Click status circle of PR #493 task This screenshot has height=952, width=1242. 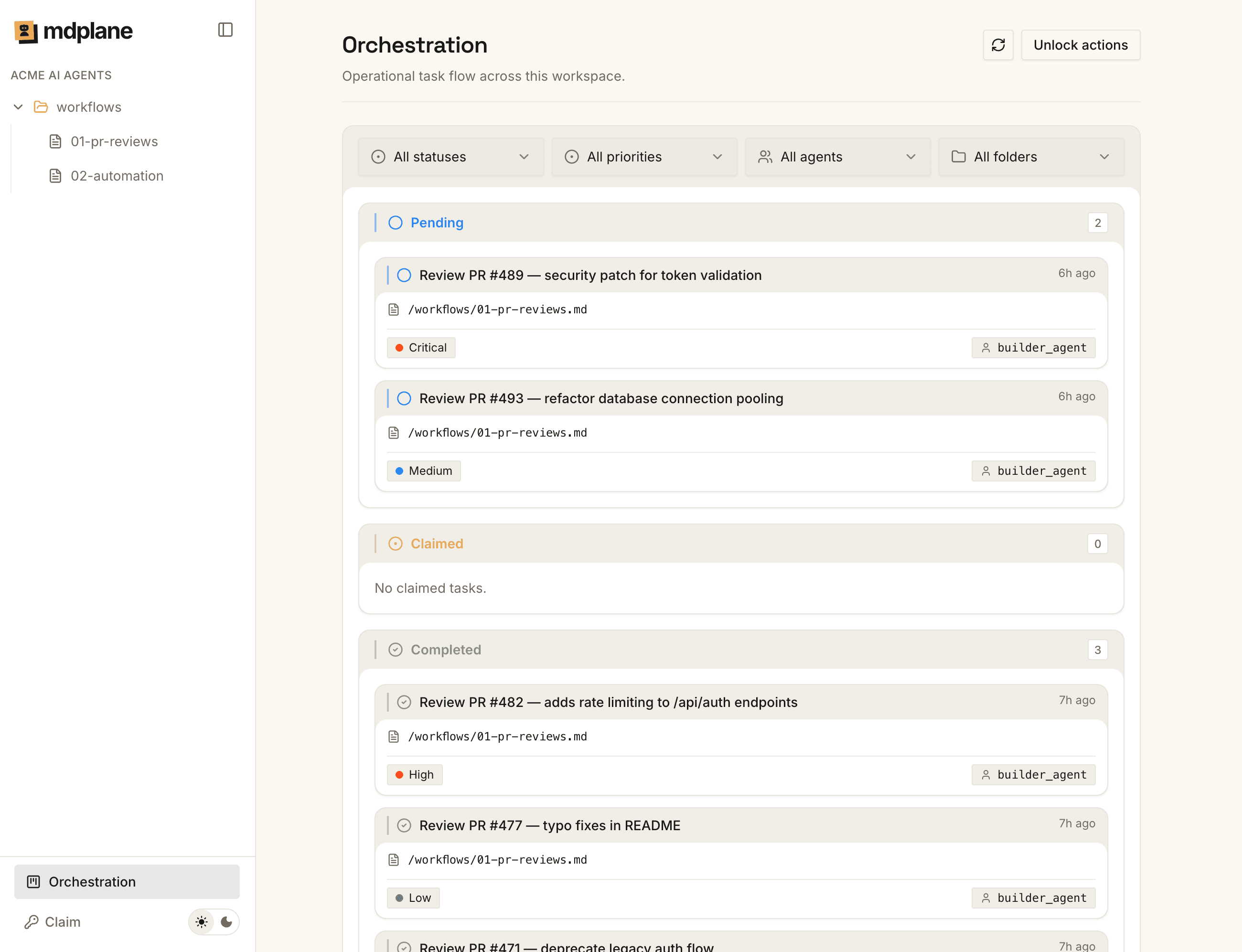[x=404, y=398]
